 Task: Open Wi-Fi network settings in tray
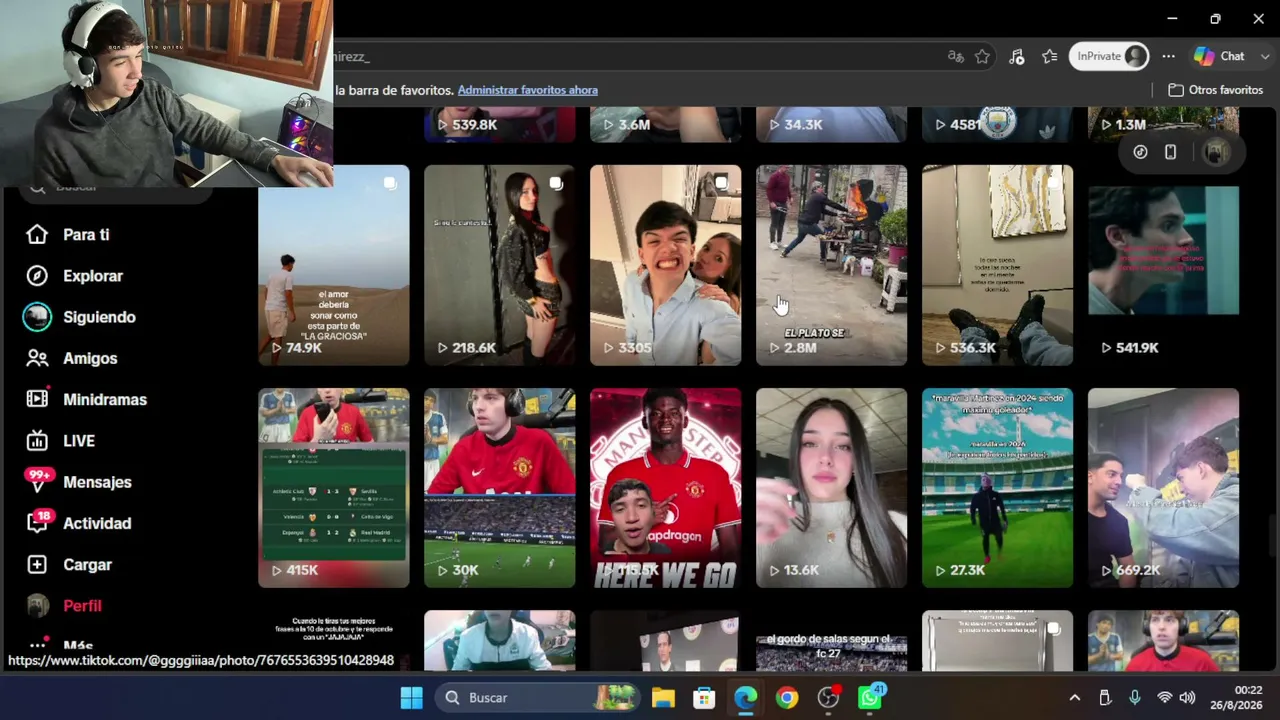tap(1164, 698)
